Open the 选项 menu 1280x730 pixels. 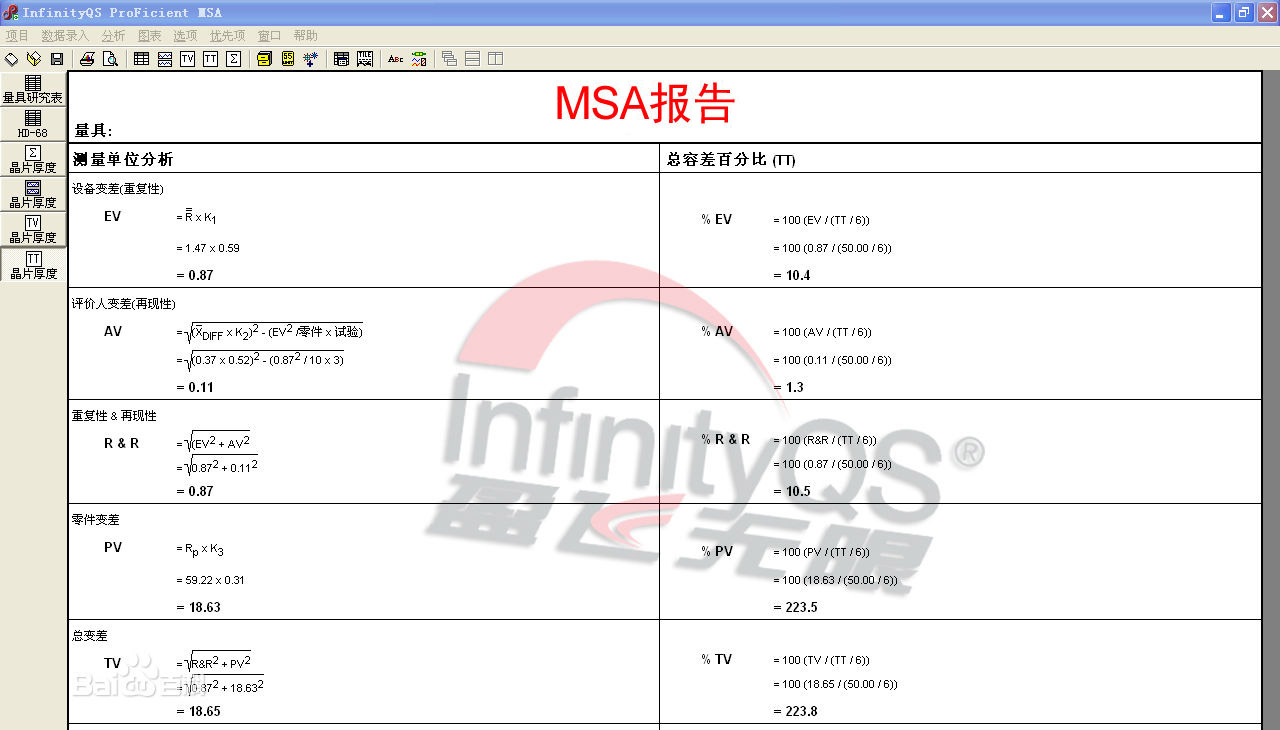click(185, 36)
